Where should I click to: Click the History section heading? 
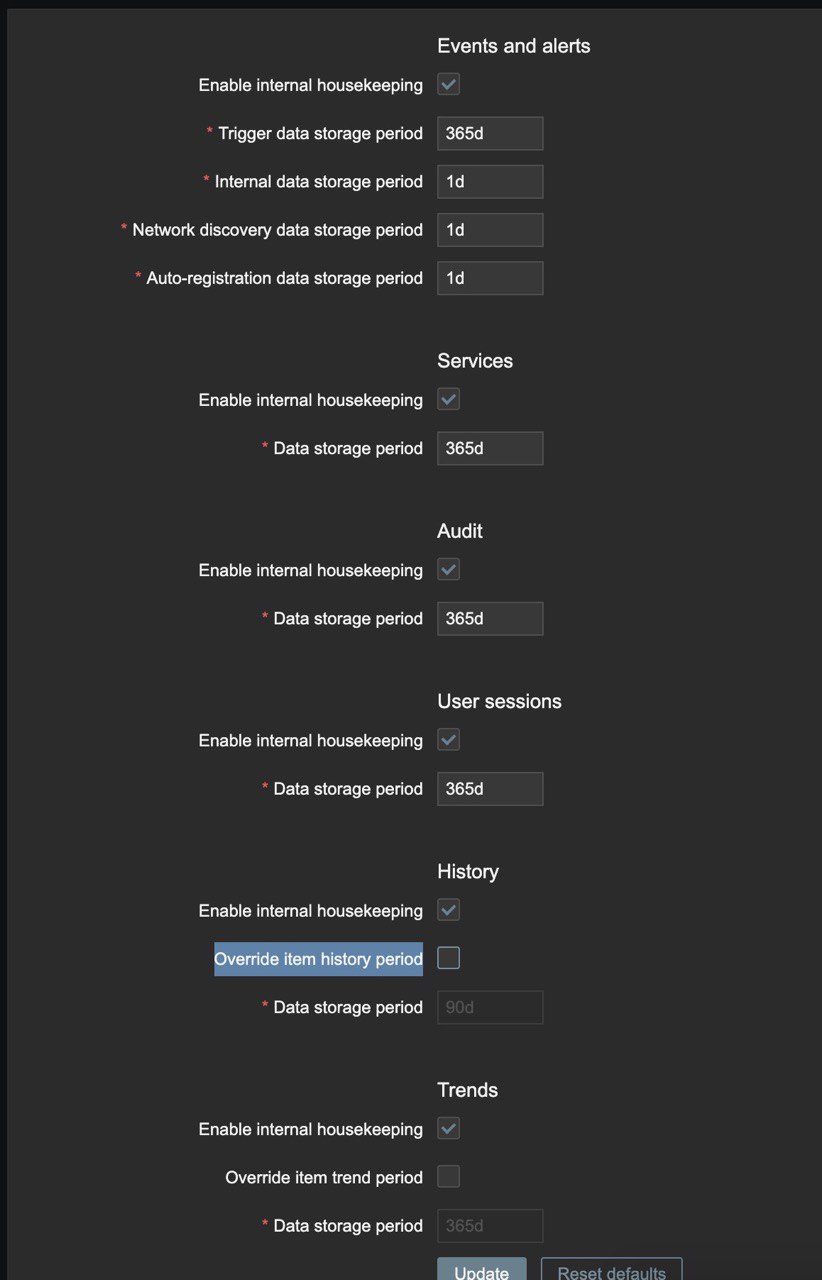click(x=468, y=871)
